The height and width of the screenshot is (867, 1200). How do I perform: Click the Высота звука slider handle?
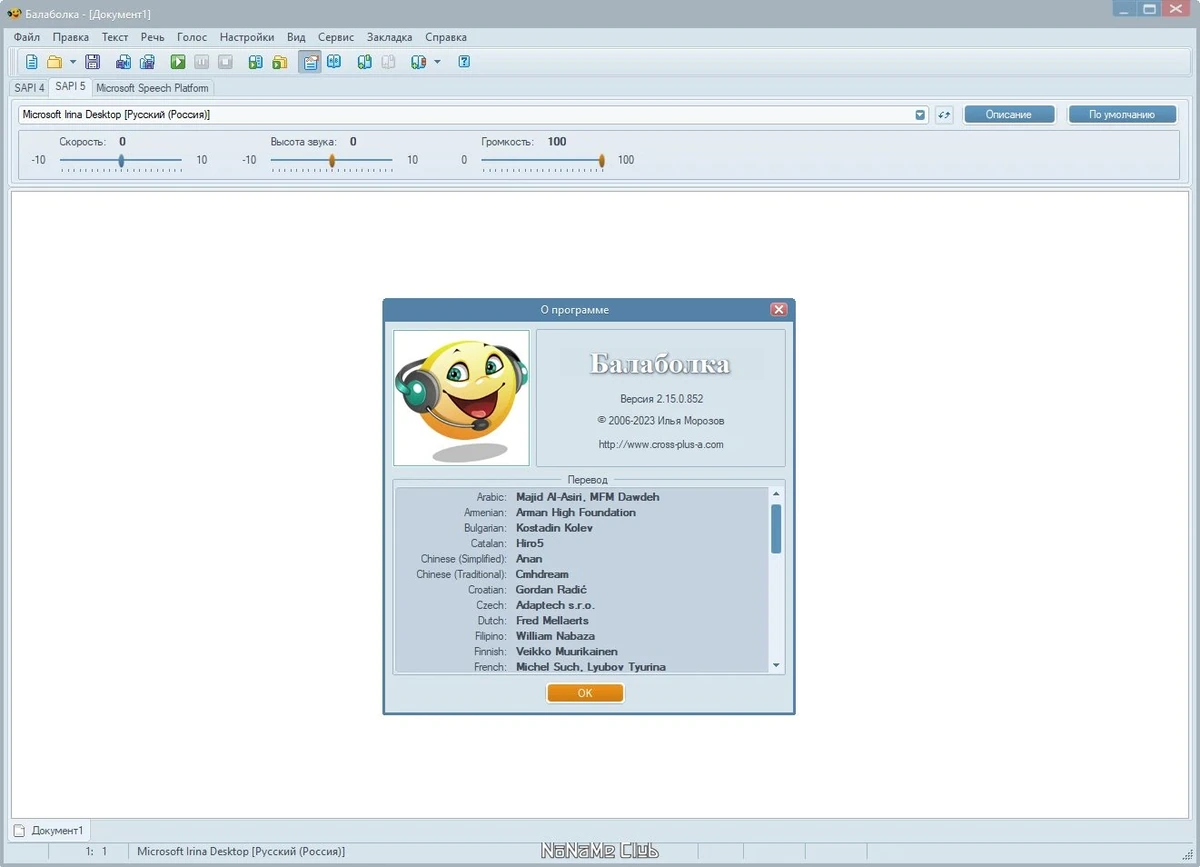[332, 160]
